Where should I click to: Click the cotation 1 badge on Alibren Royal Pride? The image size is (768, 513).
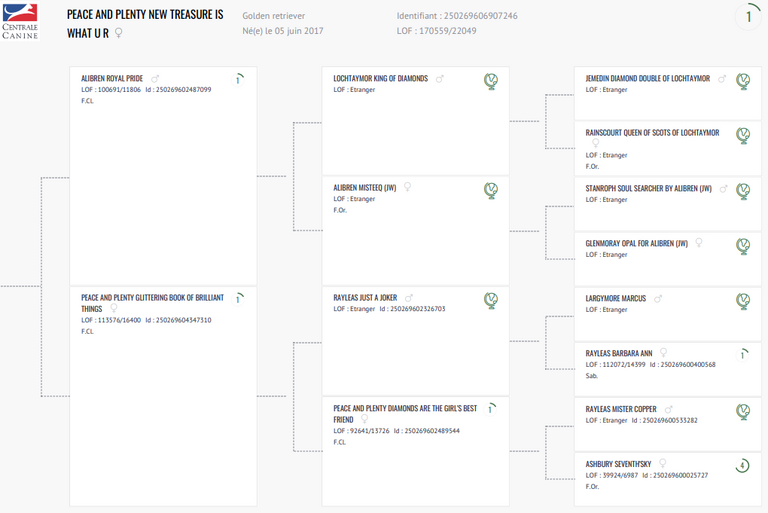238,80
